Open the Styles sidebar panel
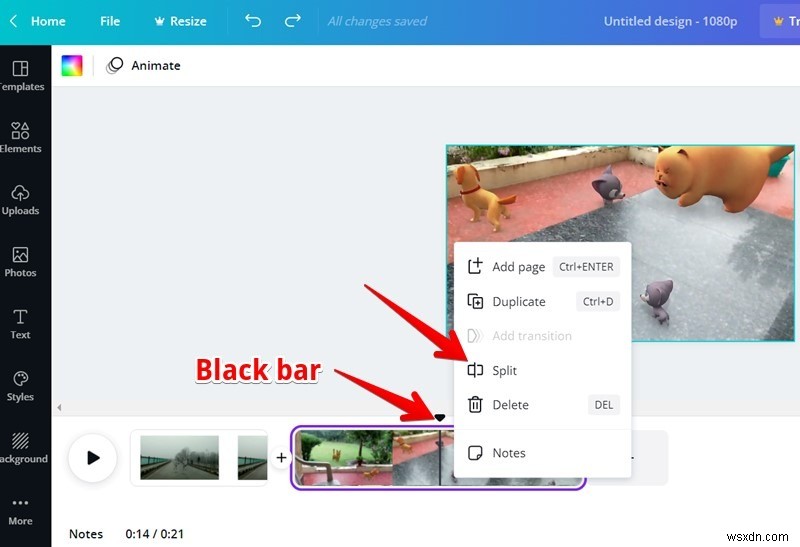 [20, 386]
